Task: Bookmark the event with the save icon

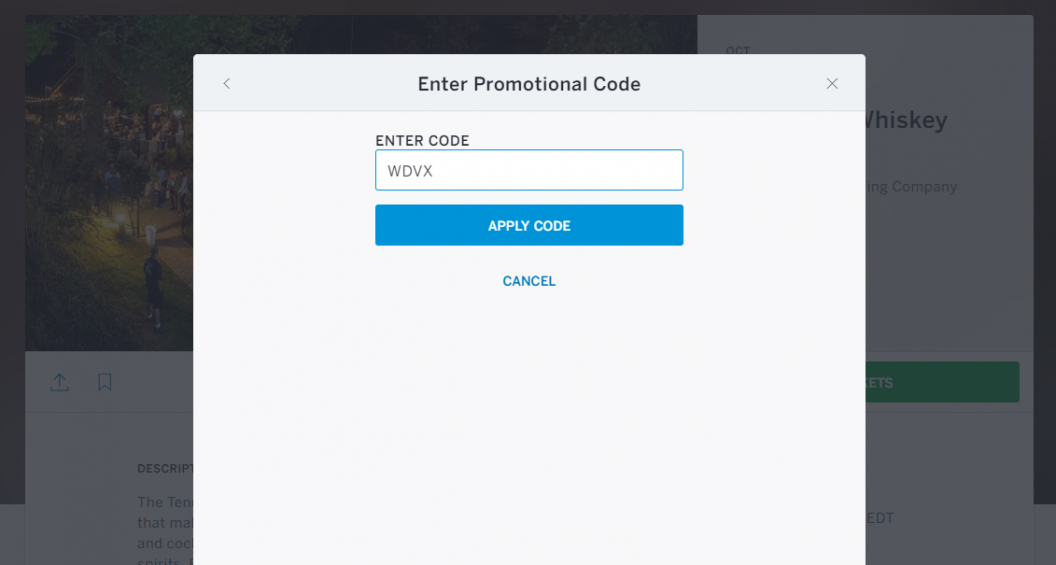Action: 105,382
